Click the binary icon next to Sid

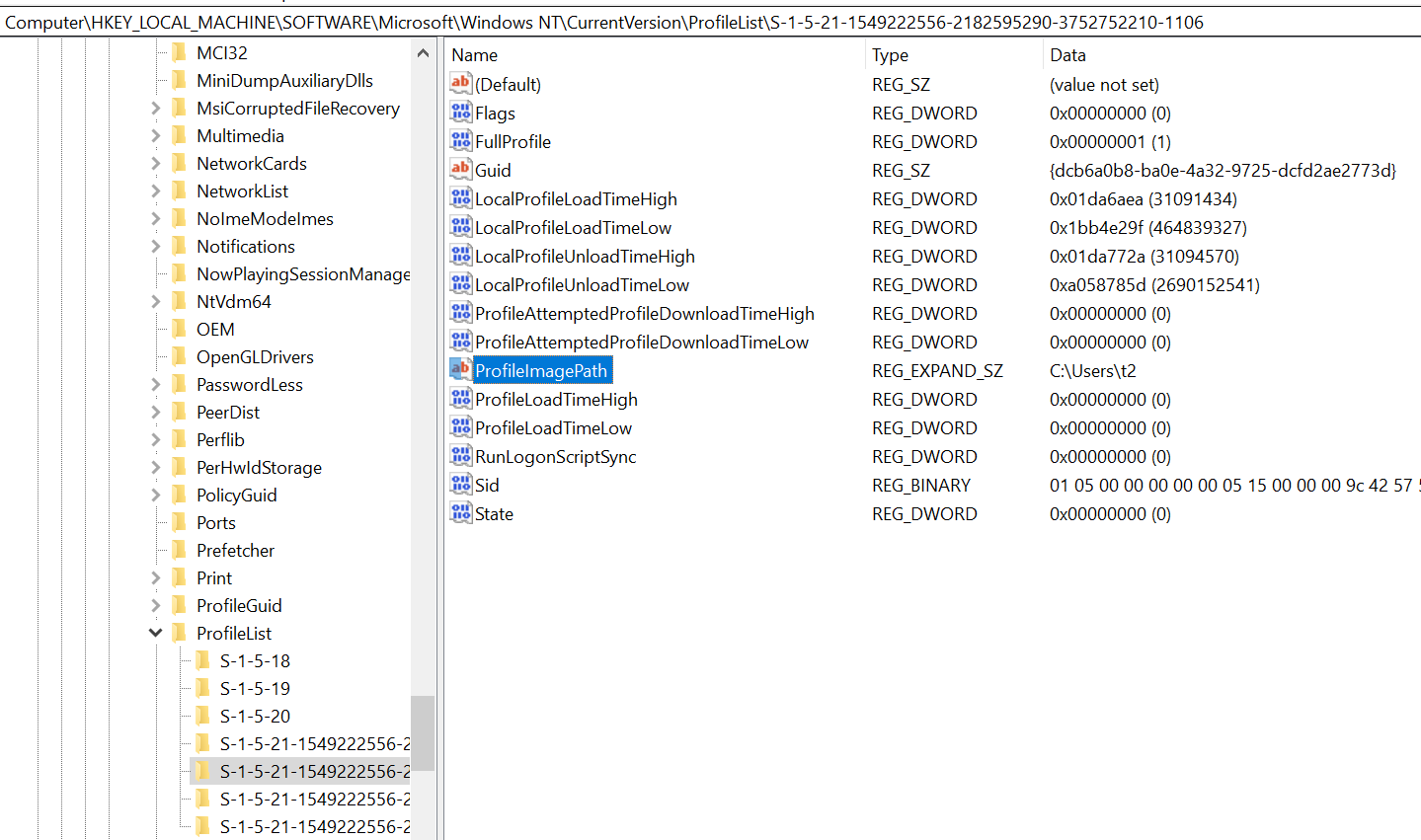[x=460, y=485]
